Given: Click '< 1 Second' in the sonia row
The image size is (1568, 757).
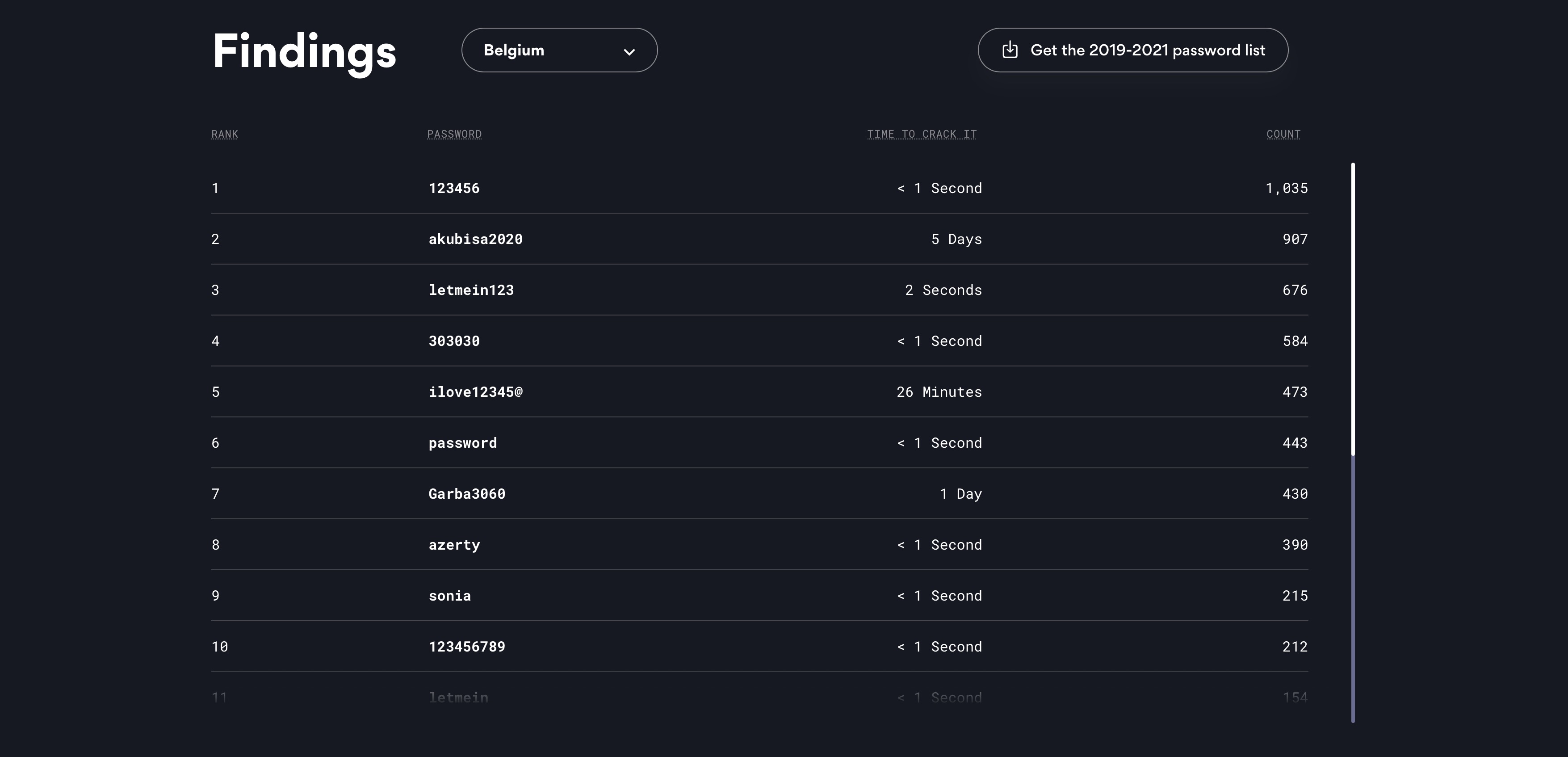Looking at the screenshot, I should pos(939,596).
